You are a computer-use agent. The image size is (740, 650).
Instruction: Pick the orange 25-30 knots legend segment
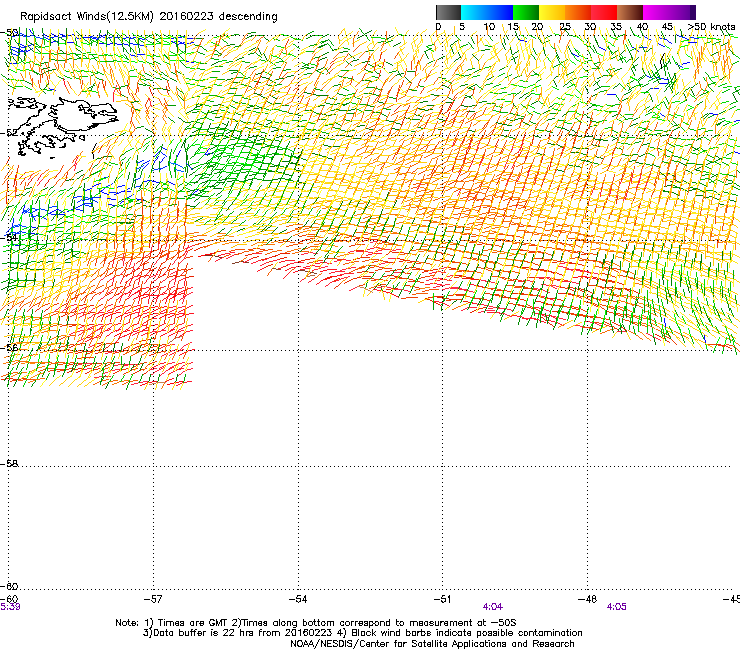pos(578,12)
